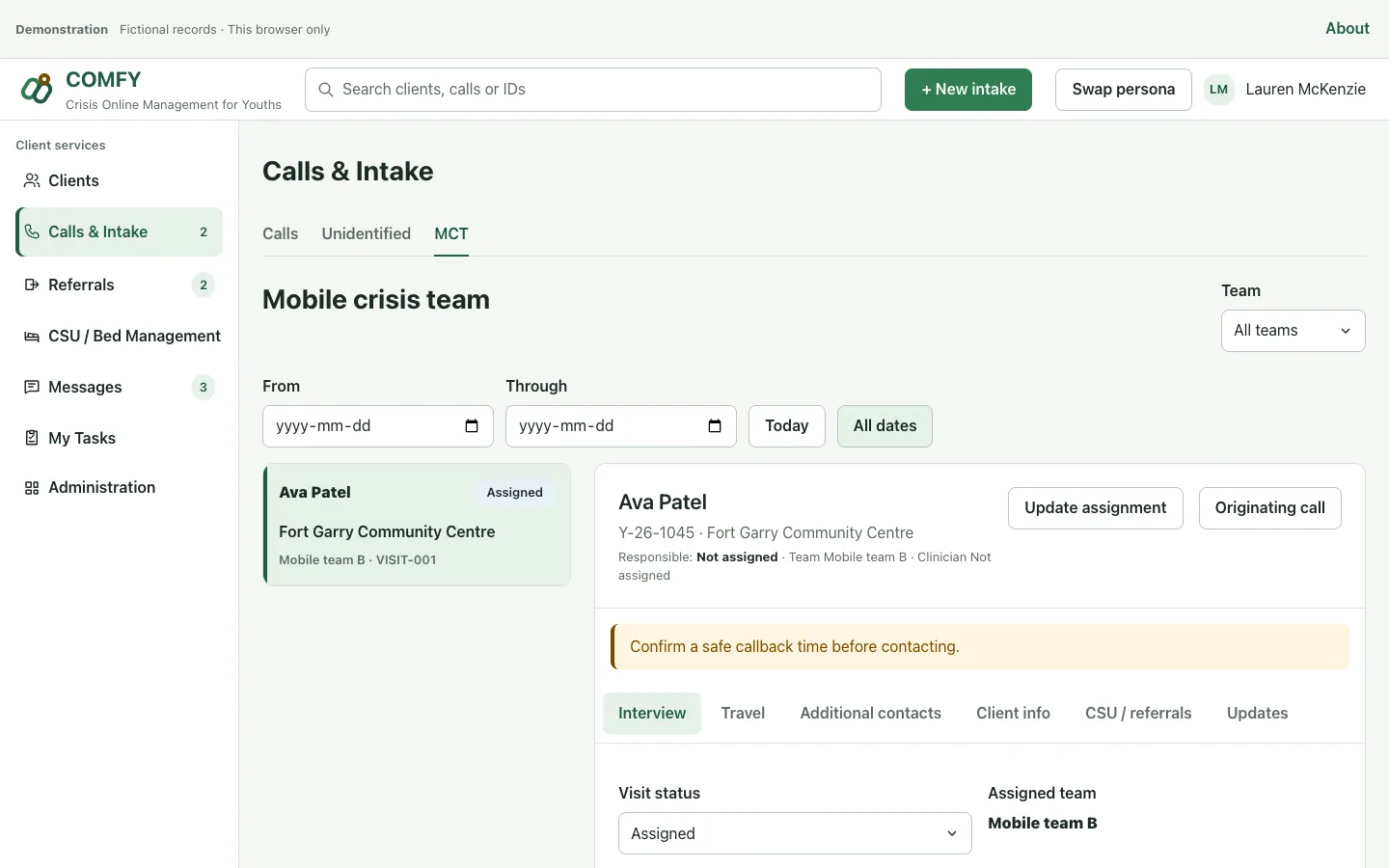
Task: Click 'Mobile team B · VISIT-001' text
Action: 358,560
